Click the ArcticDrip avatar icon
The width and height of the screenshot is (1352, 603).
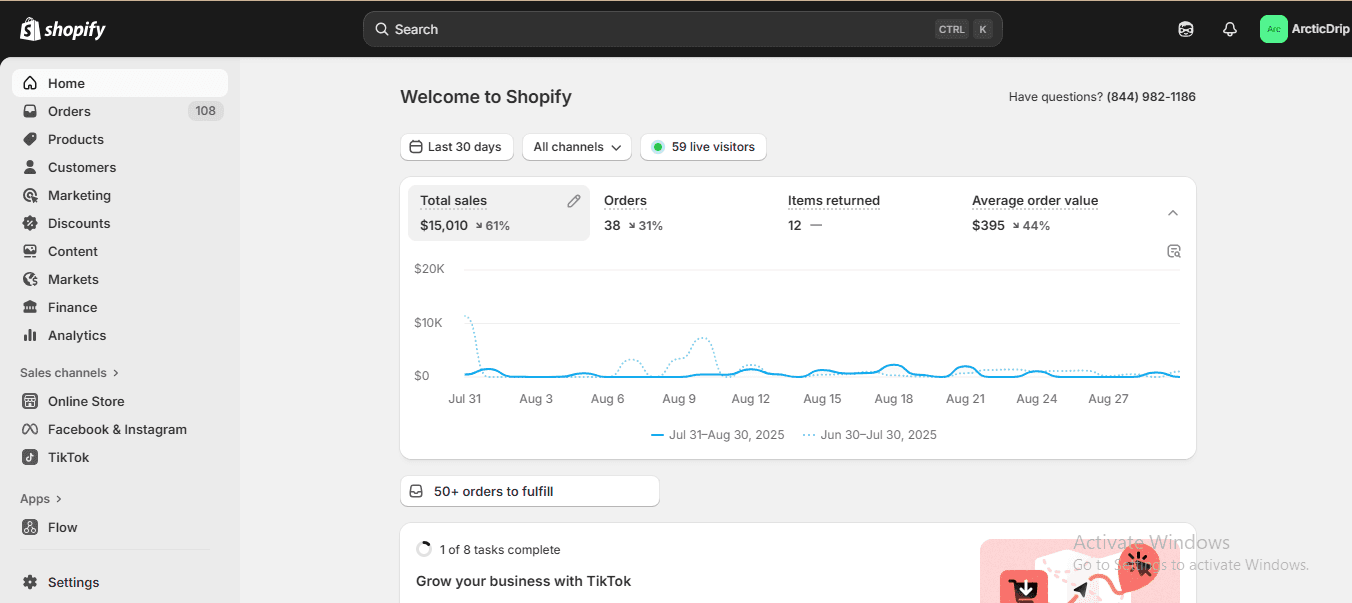[1273, 29]
